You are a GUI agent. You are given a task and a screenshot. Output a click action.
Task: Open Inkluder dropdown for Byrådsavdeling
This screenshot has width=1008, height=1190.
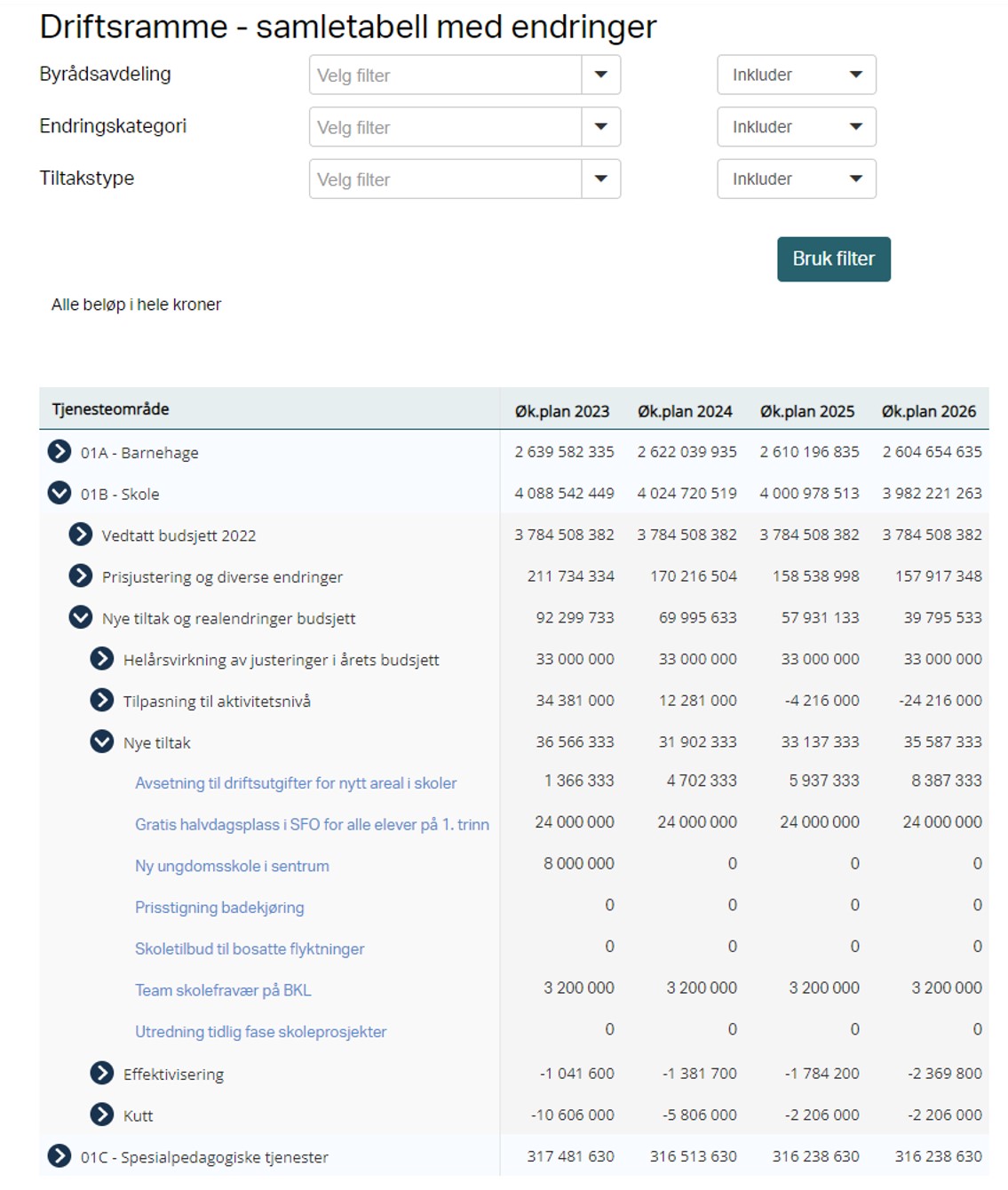pos(796,75)
